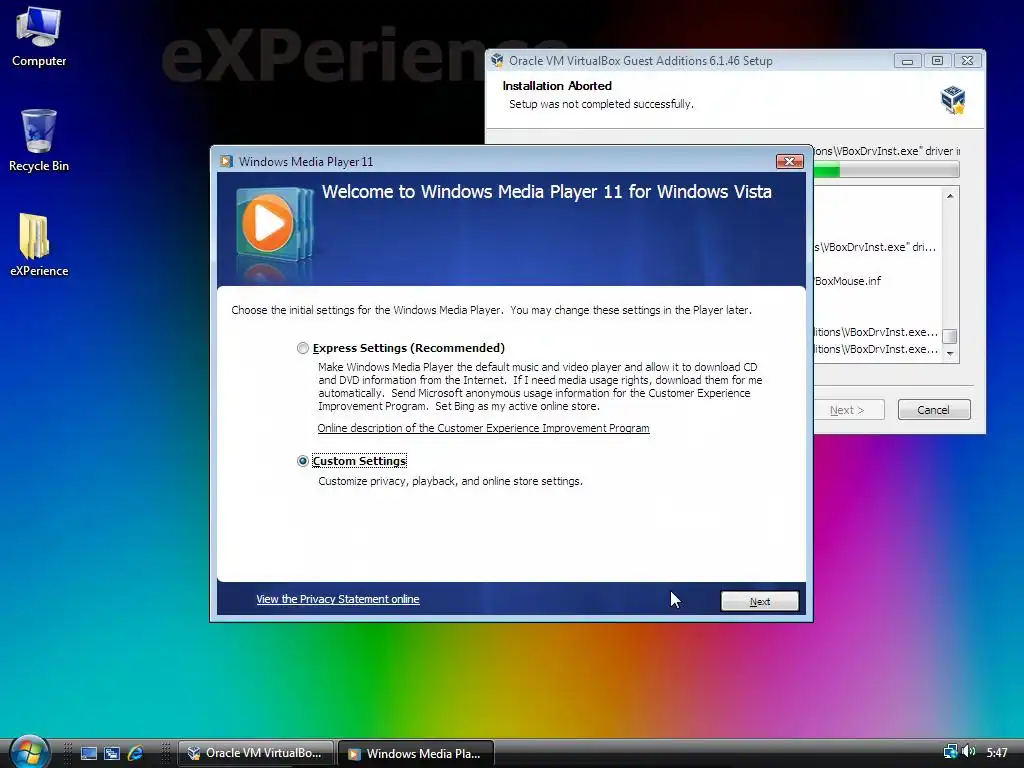Open the Start menu orb
Screen dimensions: 1024x768
[x=29, y=752]
